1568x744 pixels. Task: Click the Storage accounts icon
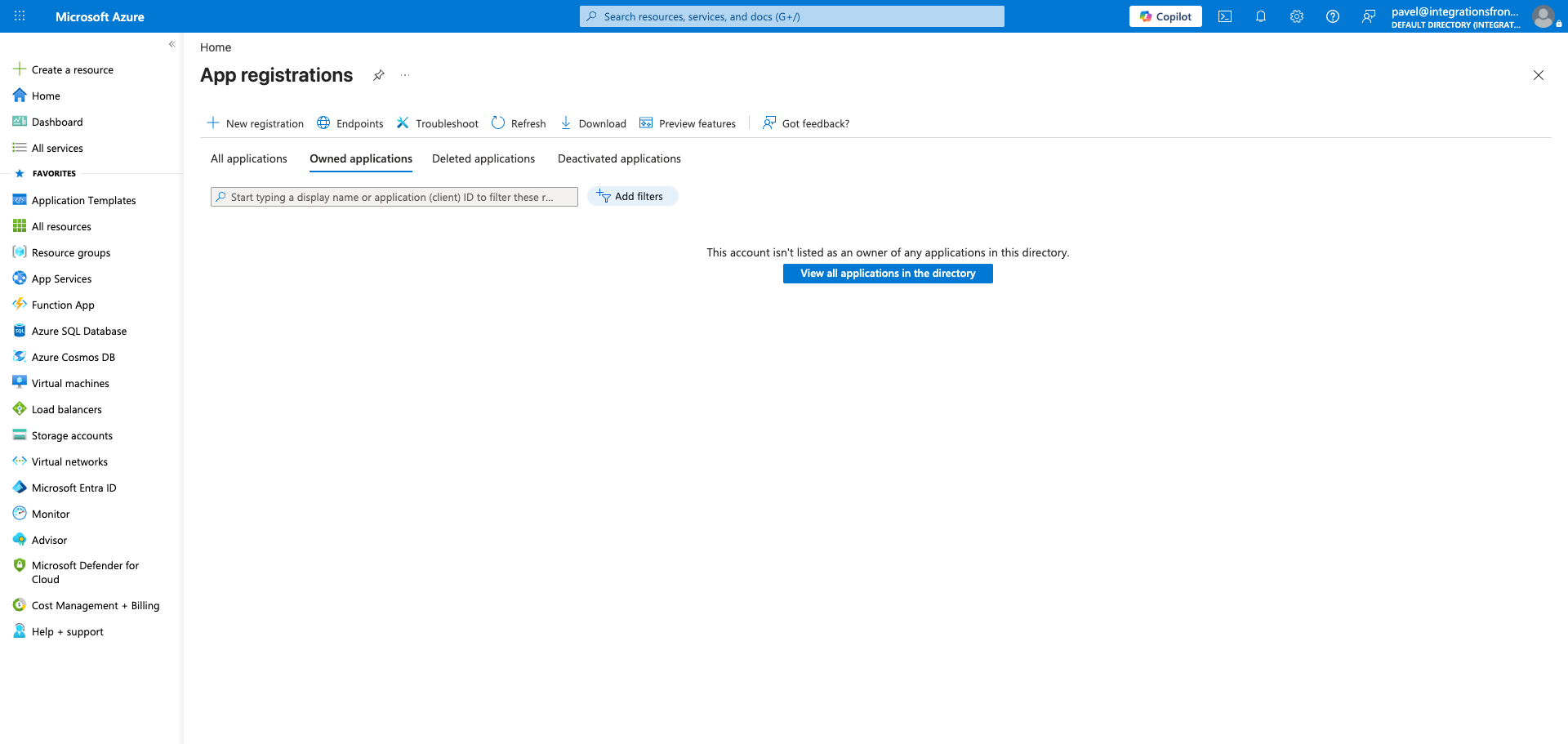[20, 435]
